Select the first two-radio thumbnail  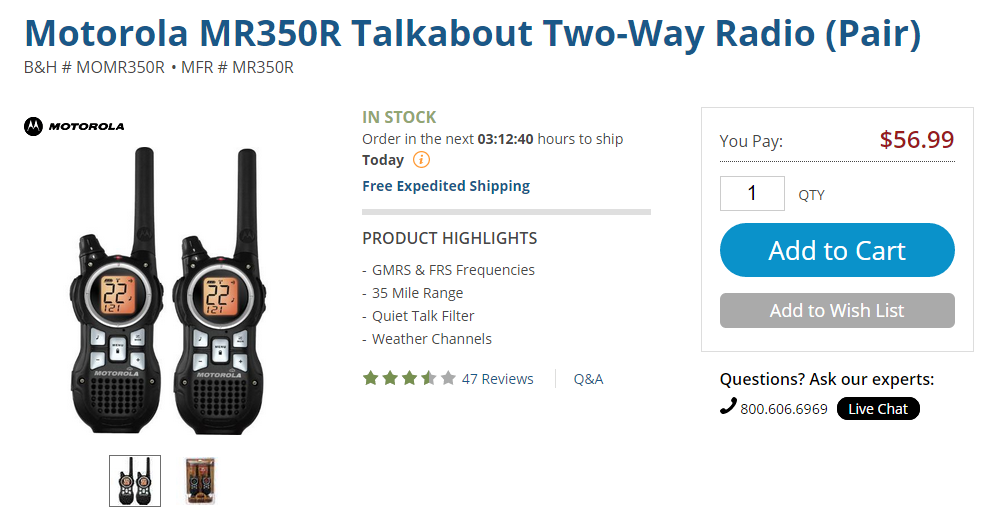click(135, 480)
